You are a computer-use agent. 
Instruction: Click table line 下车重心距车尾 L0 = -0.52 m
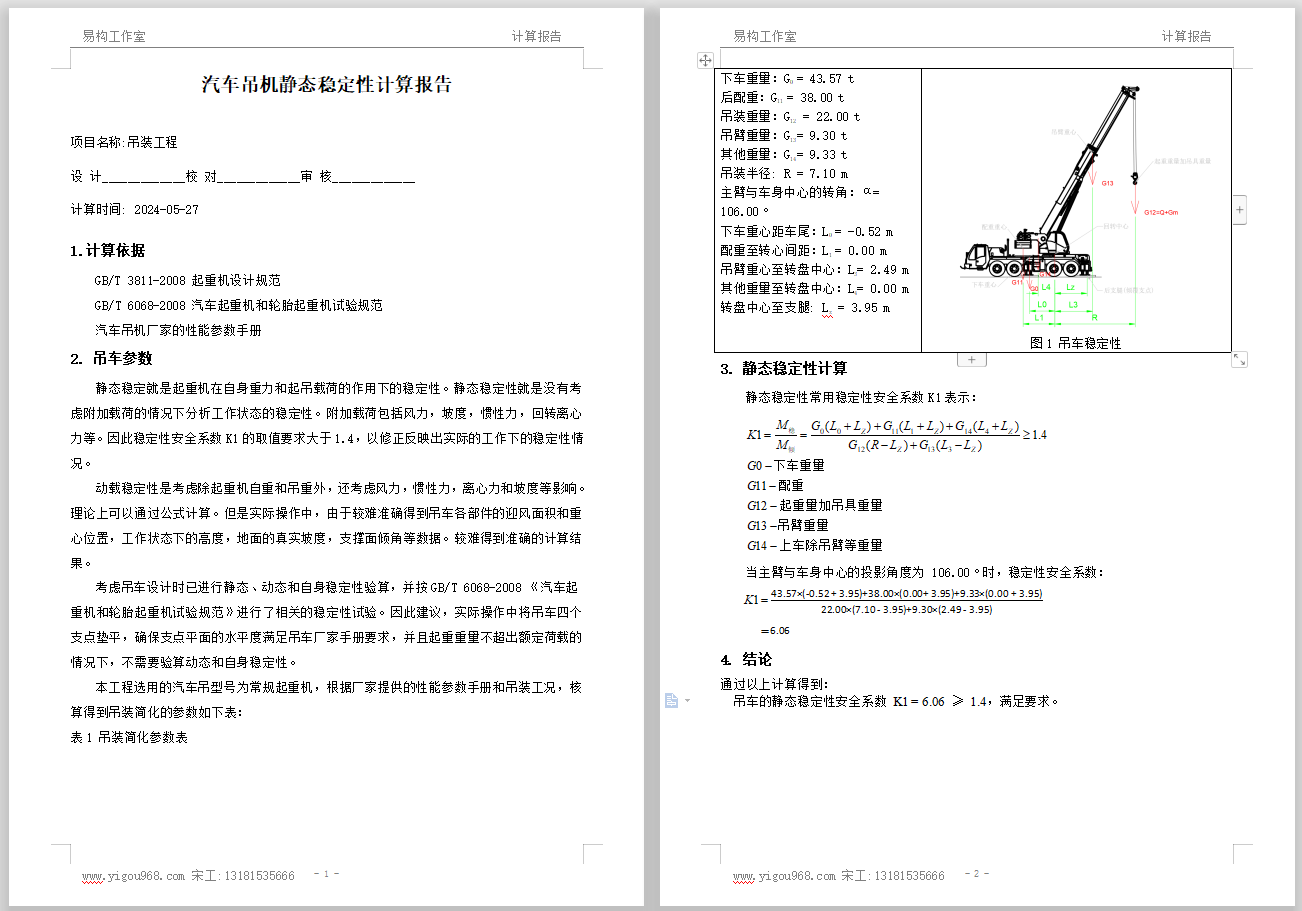[807, 232]
